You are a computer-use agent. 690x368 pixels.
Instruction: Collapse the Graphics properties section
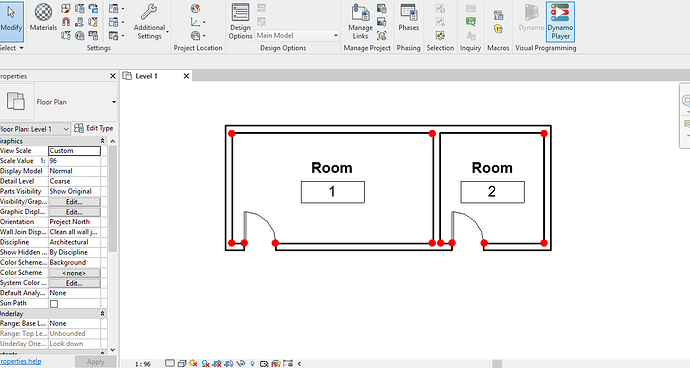[103, 141]
